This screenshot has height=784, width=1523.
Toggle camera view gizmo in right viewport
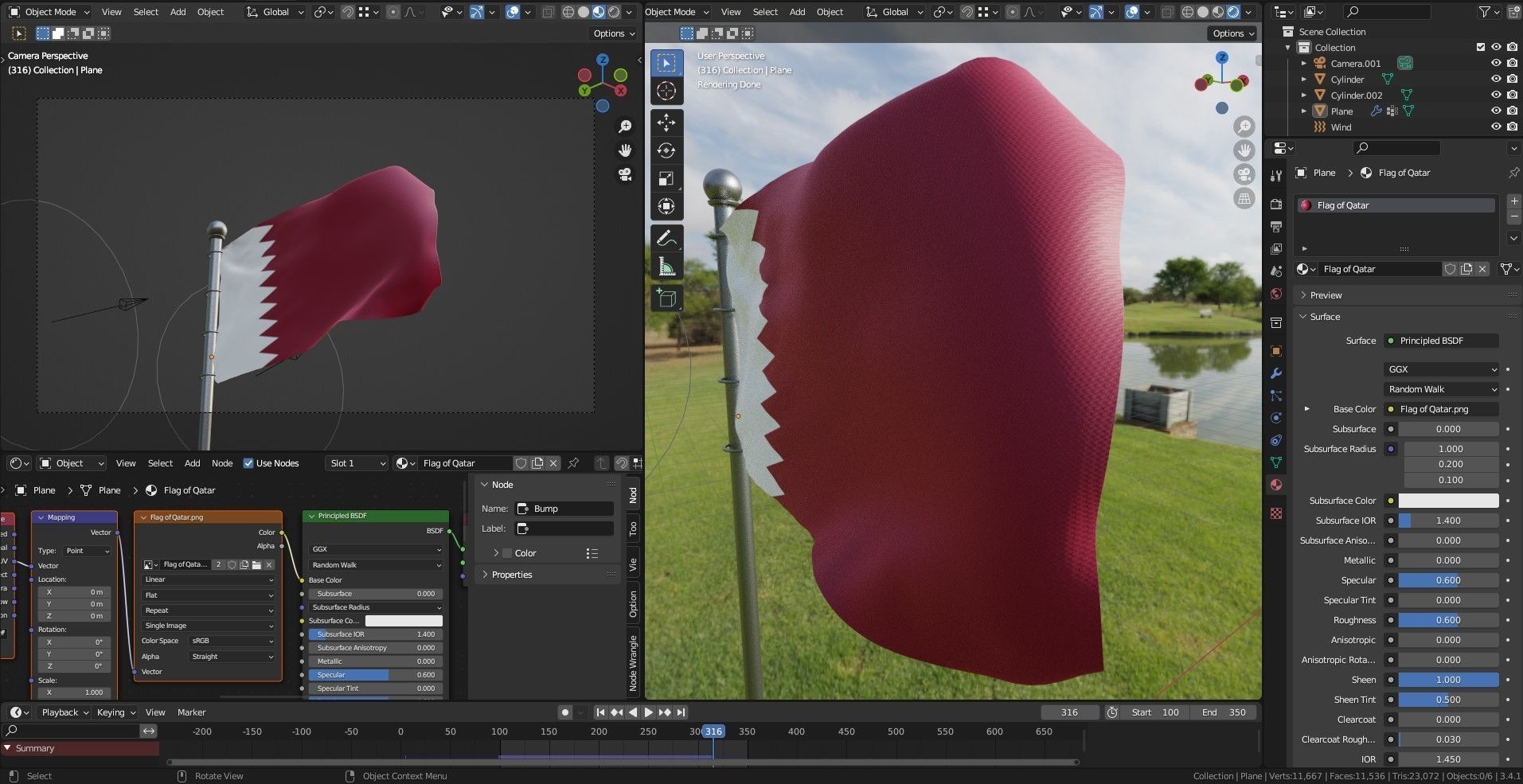1244,174
